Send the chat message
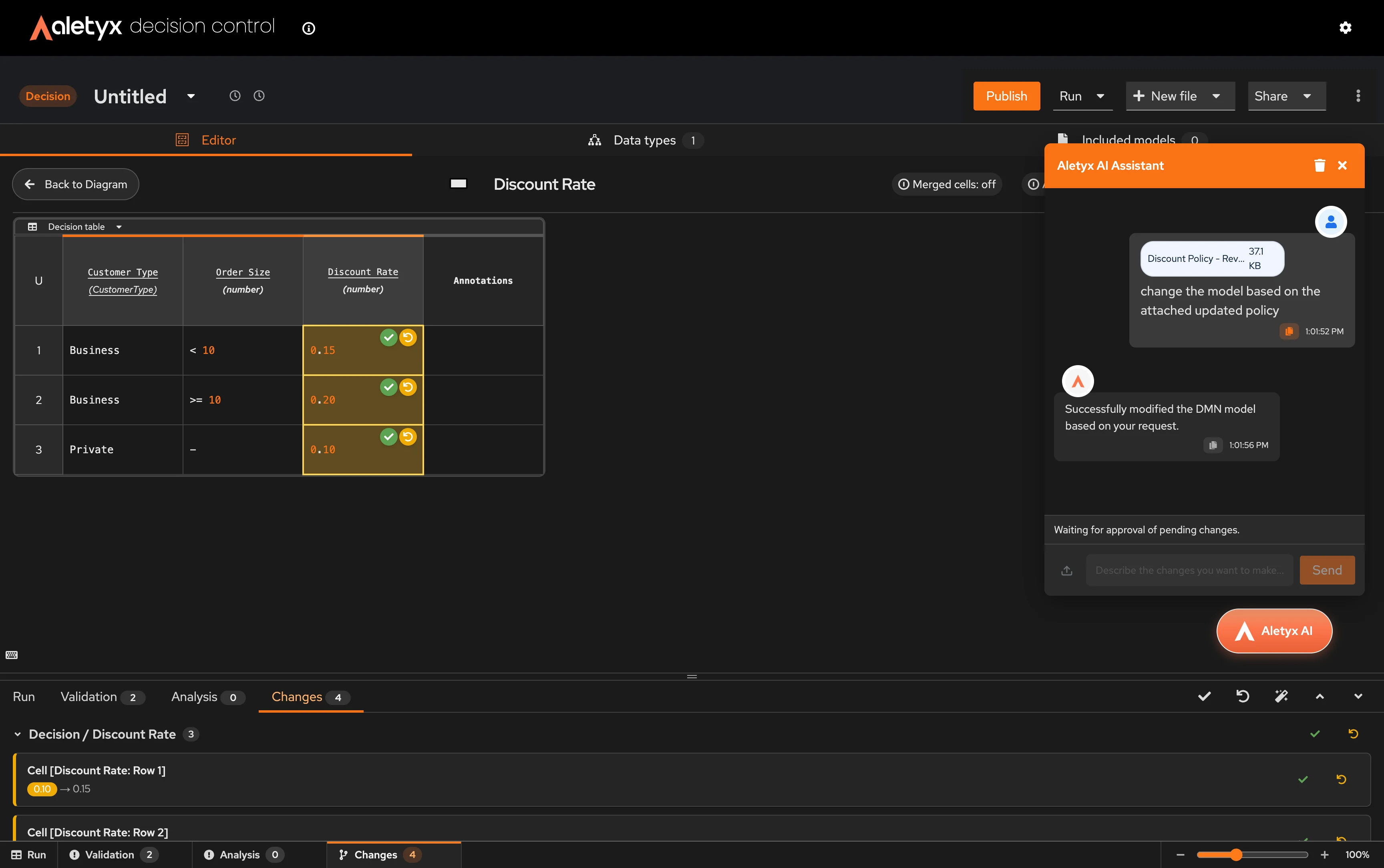Screen dimensions: 1384x868 [x=1327, y=570]
